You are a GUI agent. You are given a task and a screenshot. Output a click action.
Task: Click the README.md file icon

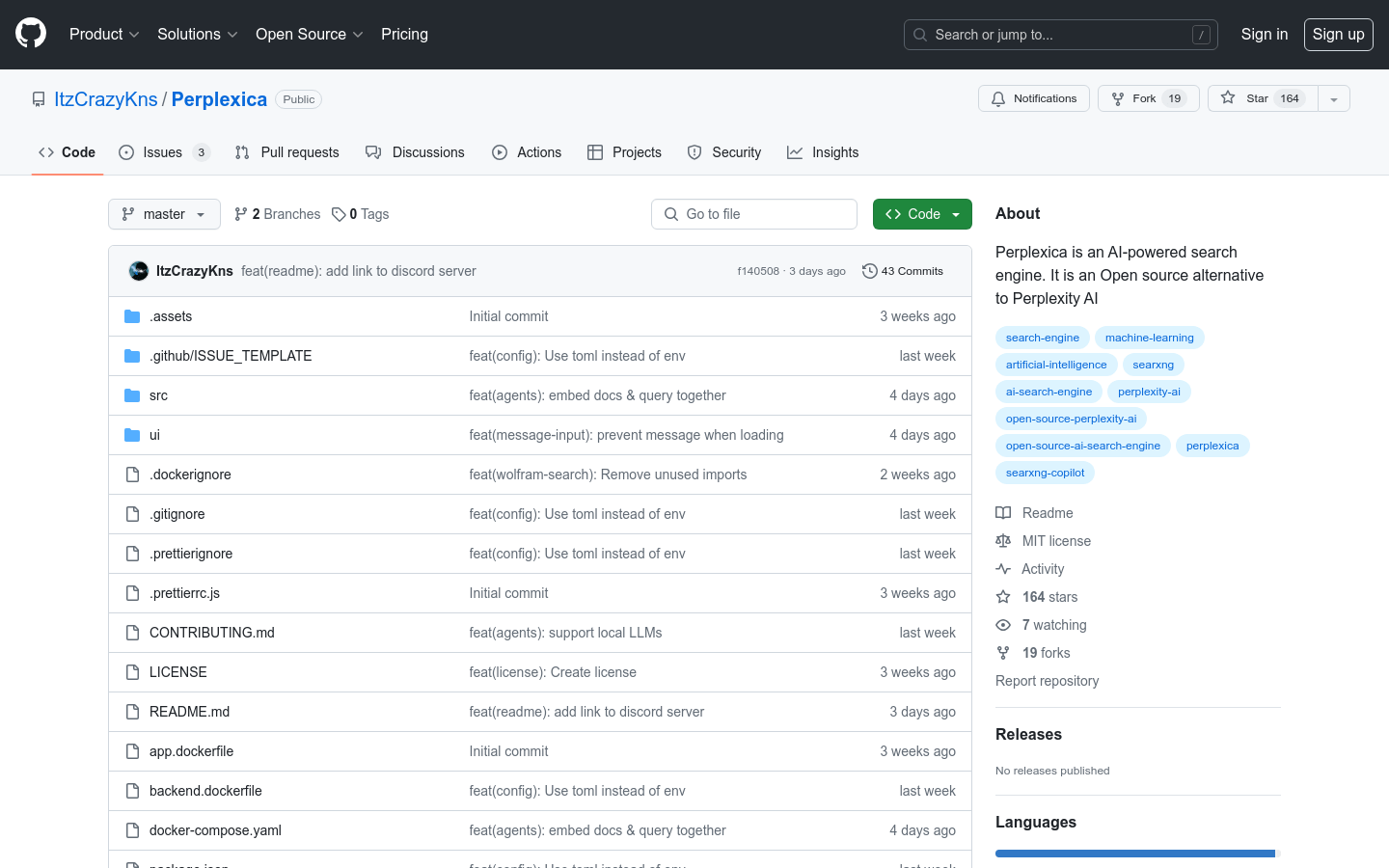(132, 712)
